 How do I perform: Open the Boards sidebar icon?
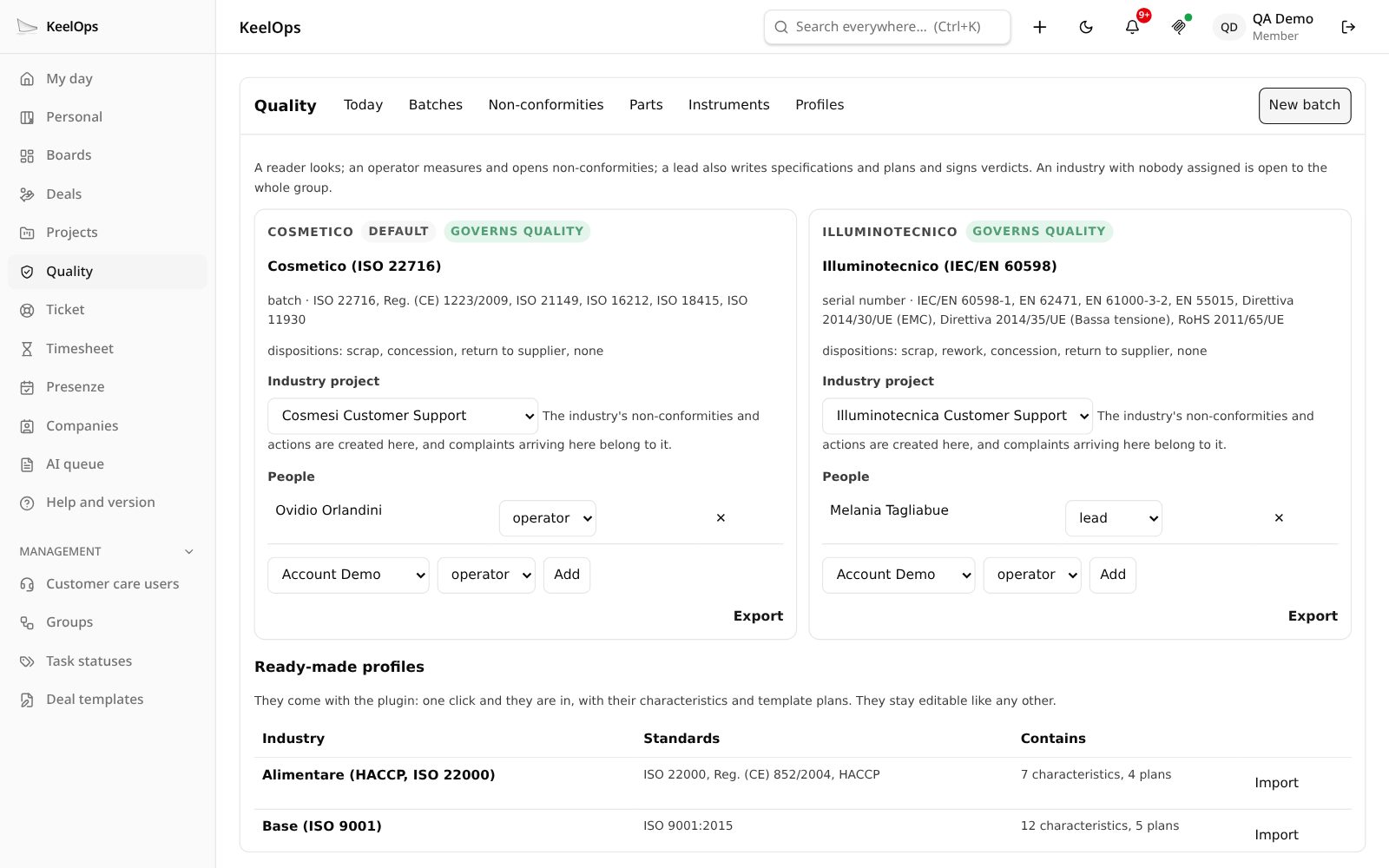point(27,155)
